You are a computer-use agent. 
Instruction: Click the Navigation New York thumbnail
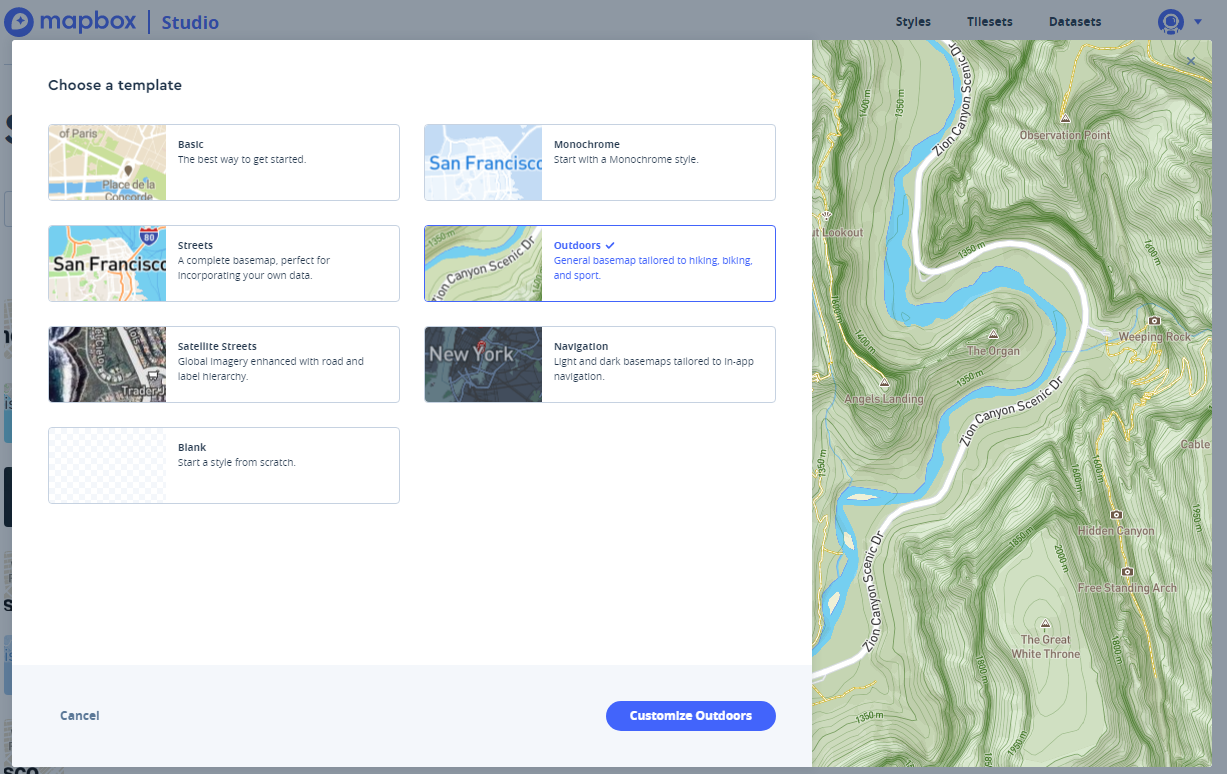point(483,364)
